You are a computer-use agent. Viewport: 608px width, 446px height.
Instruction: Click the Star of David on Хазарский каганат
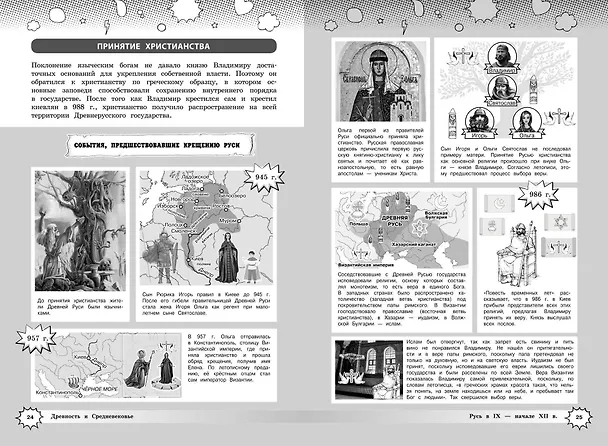pyautogui.click(x=419, y=228)
